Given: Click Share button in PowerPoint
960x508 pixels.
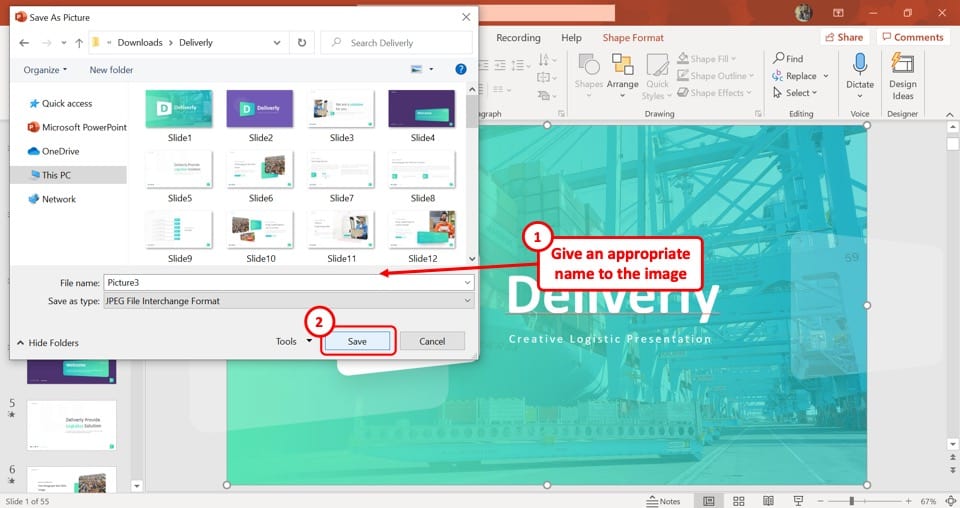Looking at the screenshot, I should click(844, 37).
